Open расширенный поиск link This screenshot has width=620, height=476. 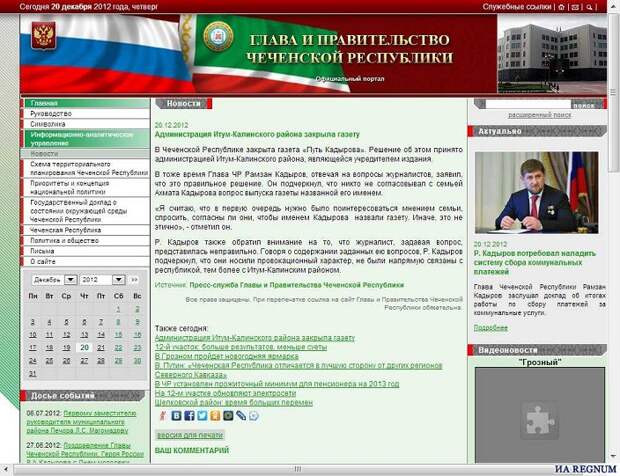539,115
